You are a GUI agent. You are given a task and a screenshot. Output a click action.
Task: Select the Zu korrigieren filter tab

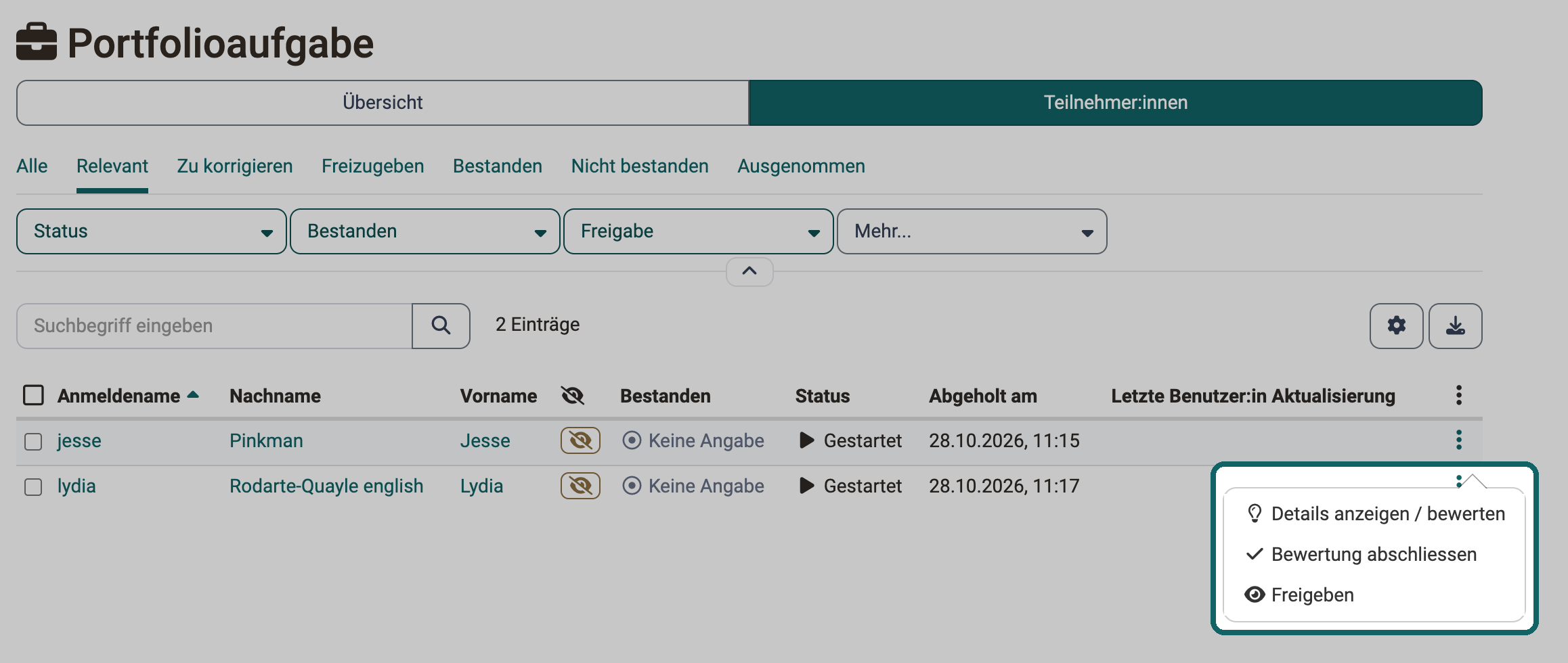(x=235, y=166)
